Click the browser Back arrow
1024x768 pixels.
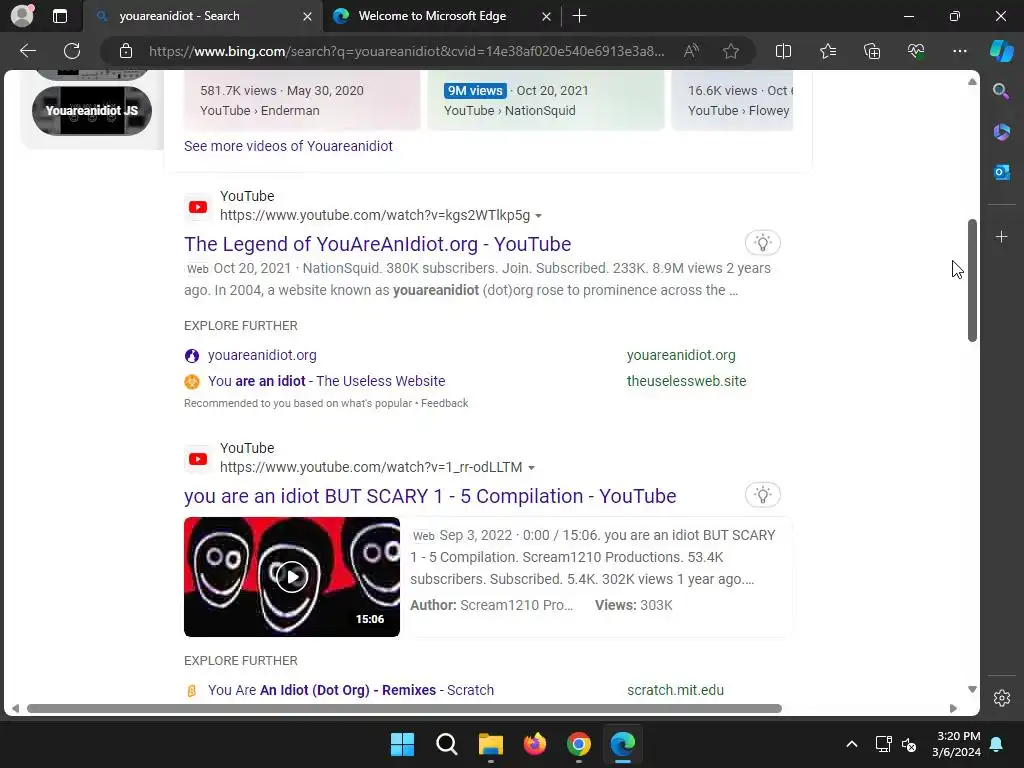pyautogui.click(x=28, y=51)
